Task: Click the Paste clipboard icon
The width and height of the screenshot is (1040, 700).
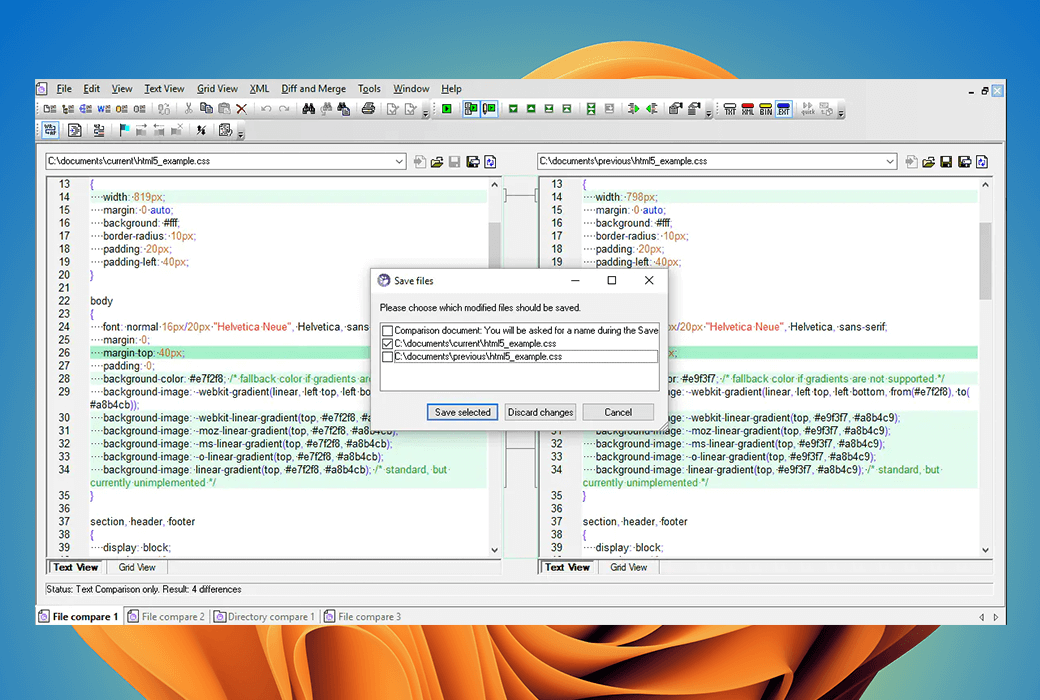Action: (224, 108)
